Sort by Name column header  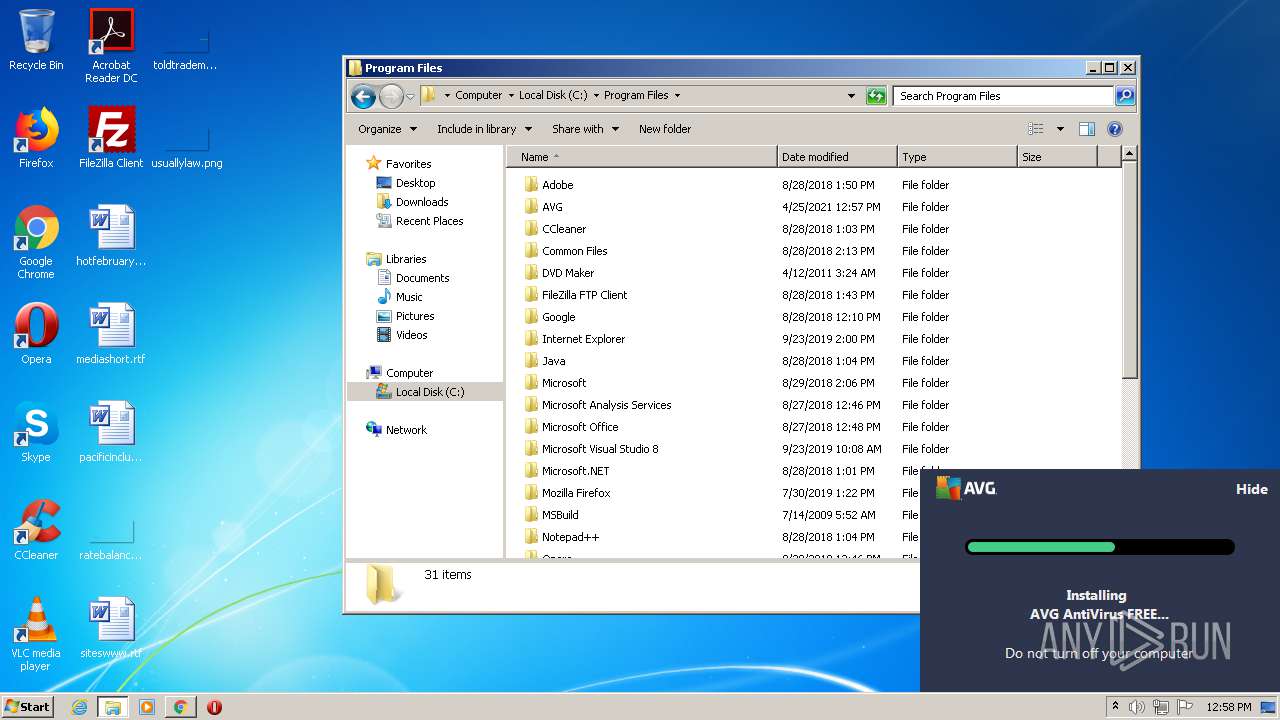[x=641, y=157]
